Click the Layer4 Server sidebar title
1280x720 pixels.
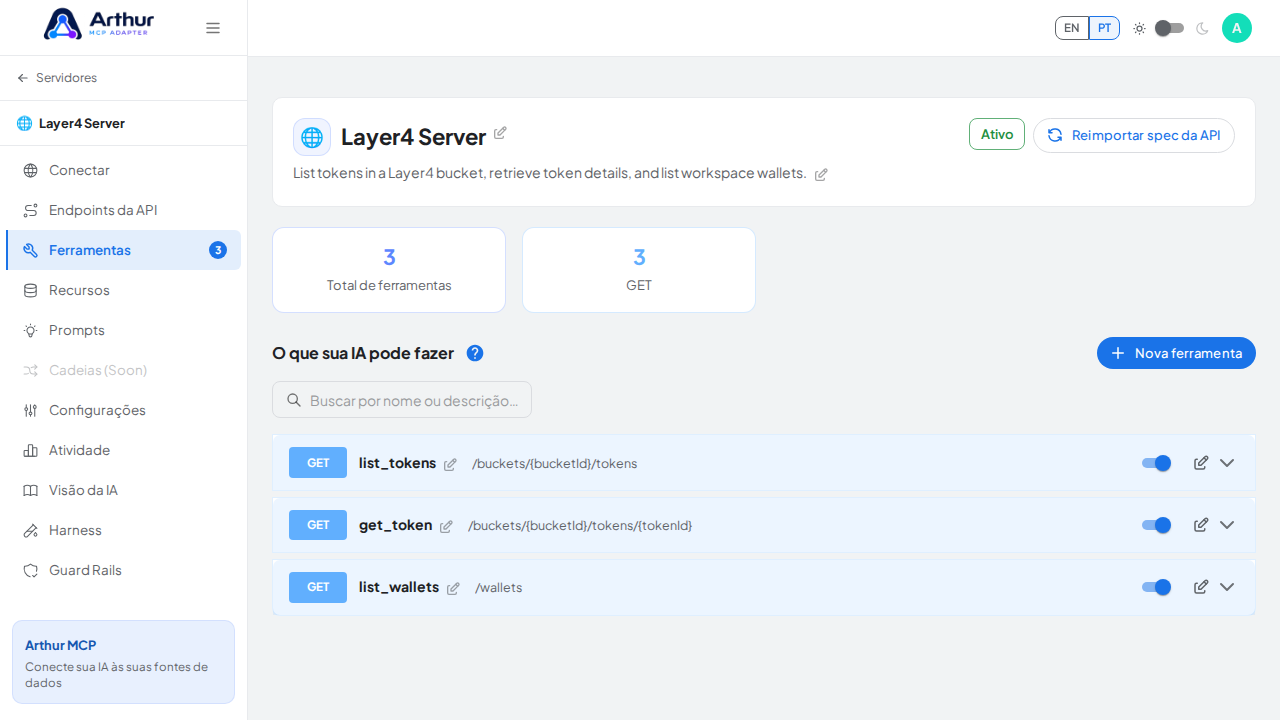point(82,123)
